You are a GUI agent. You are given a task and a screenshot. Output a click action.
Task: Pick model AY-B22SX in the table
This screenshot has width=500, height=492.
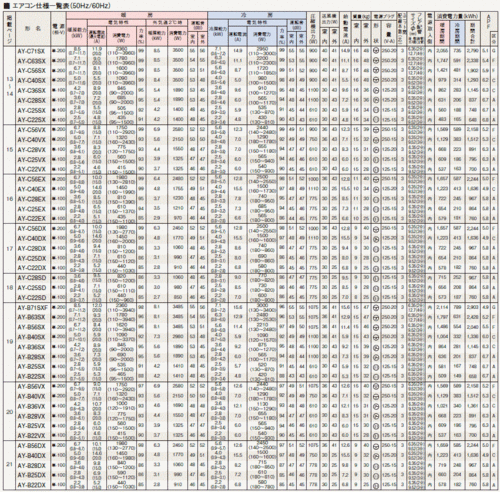32,377
